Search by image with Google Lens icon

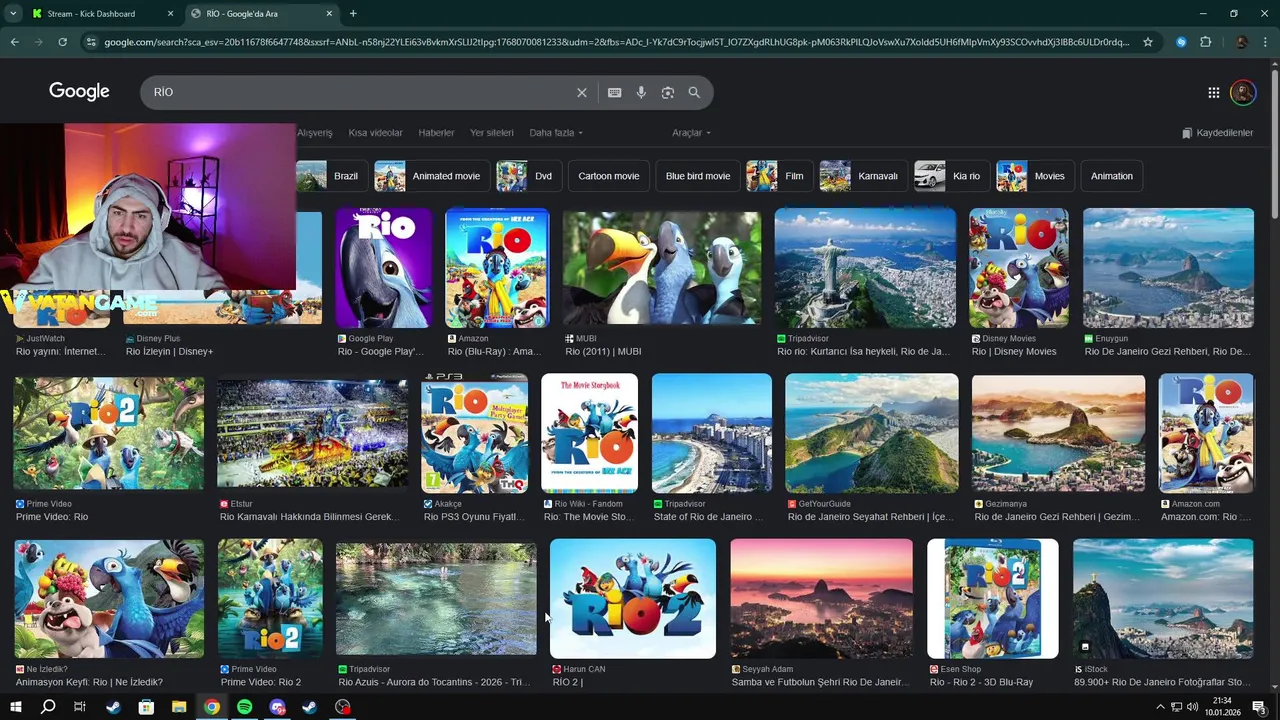[668, 92]
